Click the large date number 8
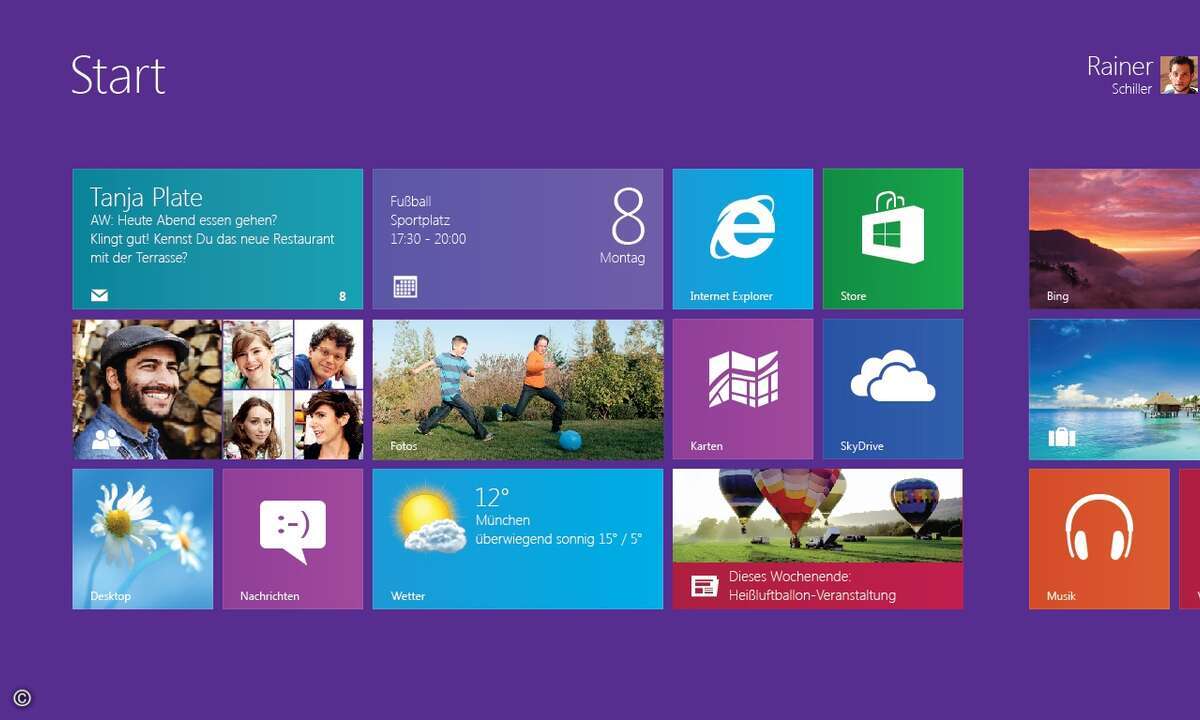The width and height of the screenshot is (1200, 720). click(628, 216)
